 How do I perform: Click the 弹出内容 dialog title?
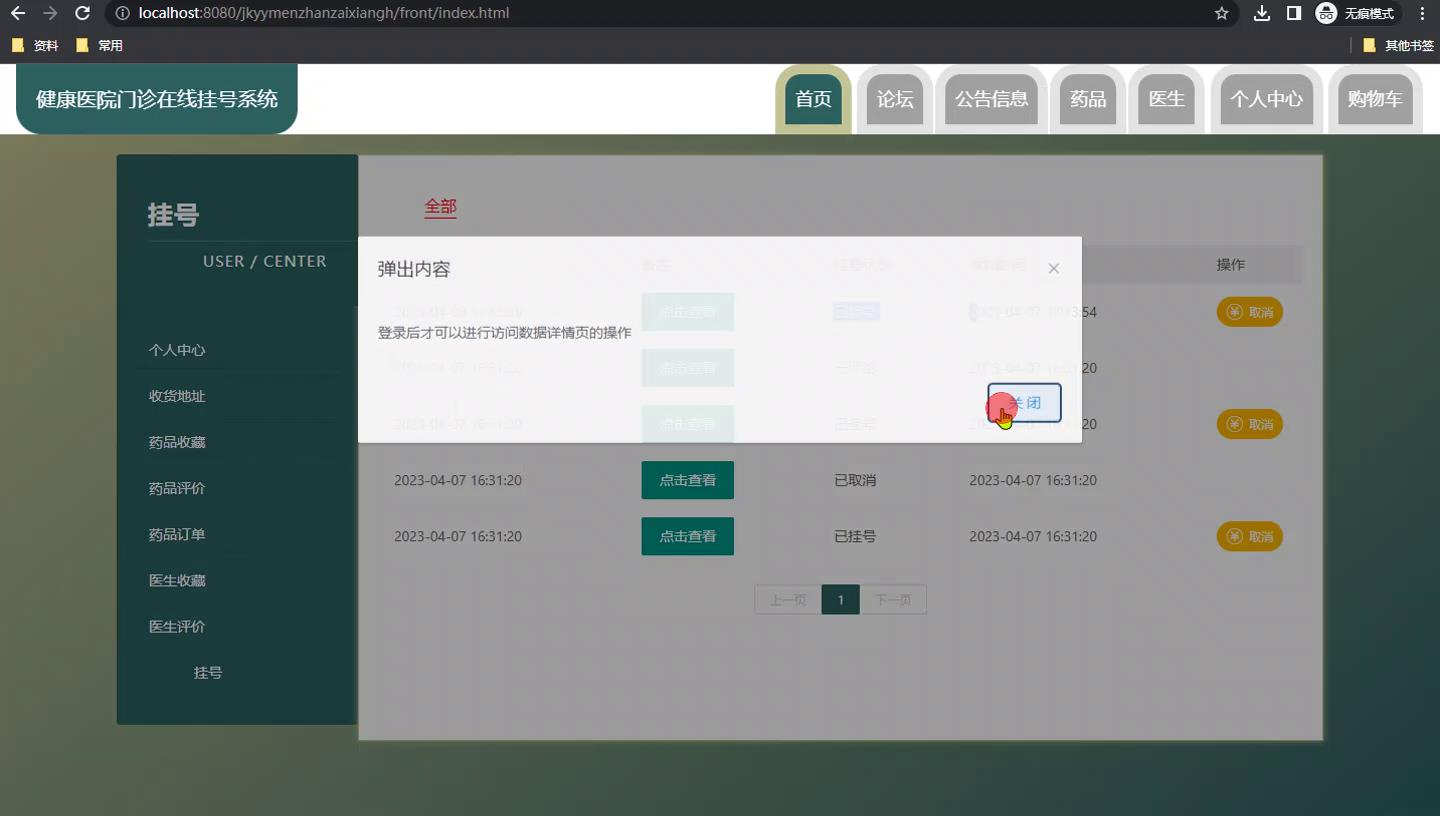414,269
